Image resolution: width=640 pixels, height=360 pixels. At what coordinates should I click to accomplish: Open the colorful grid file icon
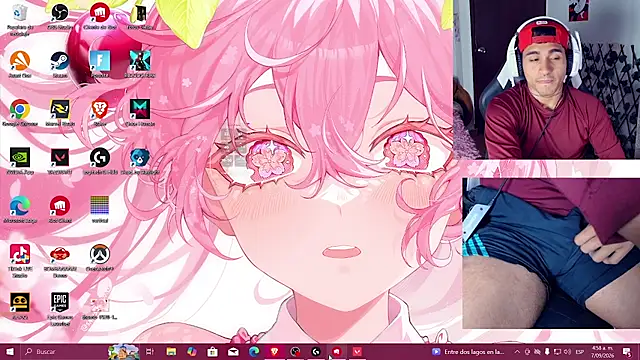tap(100, 209)
